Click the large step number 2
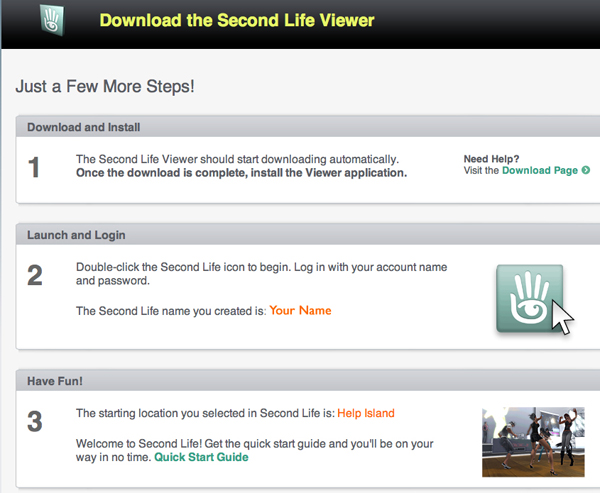Screen dimensions: 600x493 point(35,276)
